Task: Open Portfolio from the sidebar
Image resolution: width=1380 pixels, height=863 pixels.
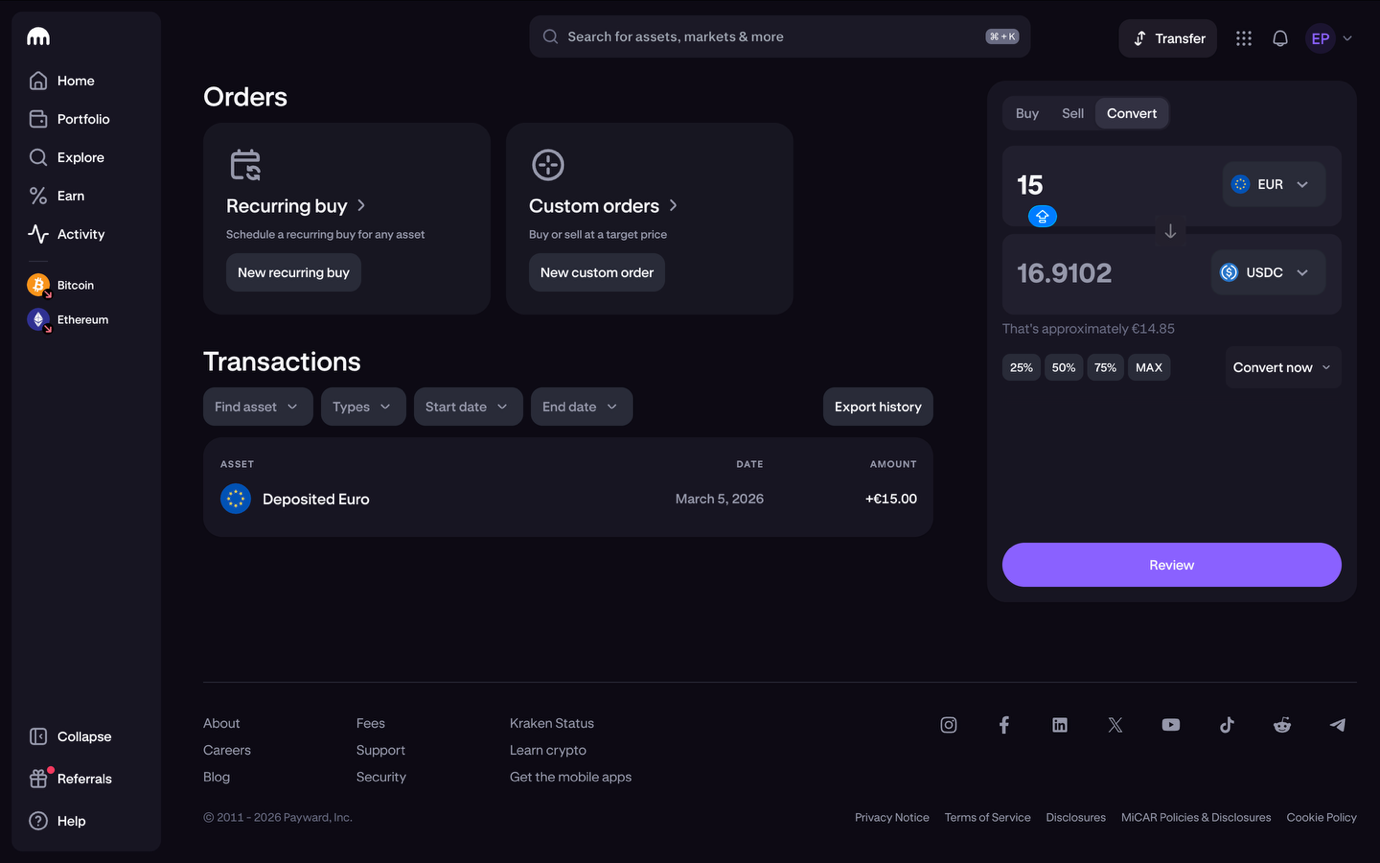Action: click(70, 119)
